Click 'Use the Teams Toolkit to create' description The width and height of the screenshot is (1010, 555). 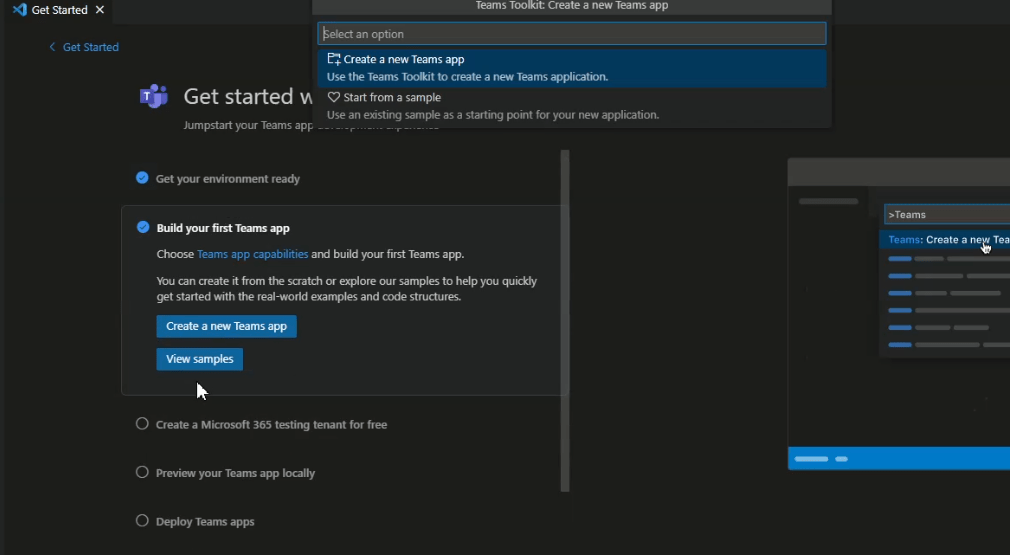[467, 77]
